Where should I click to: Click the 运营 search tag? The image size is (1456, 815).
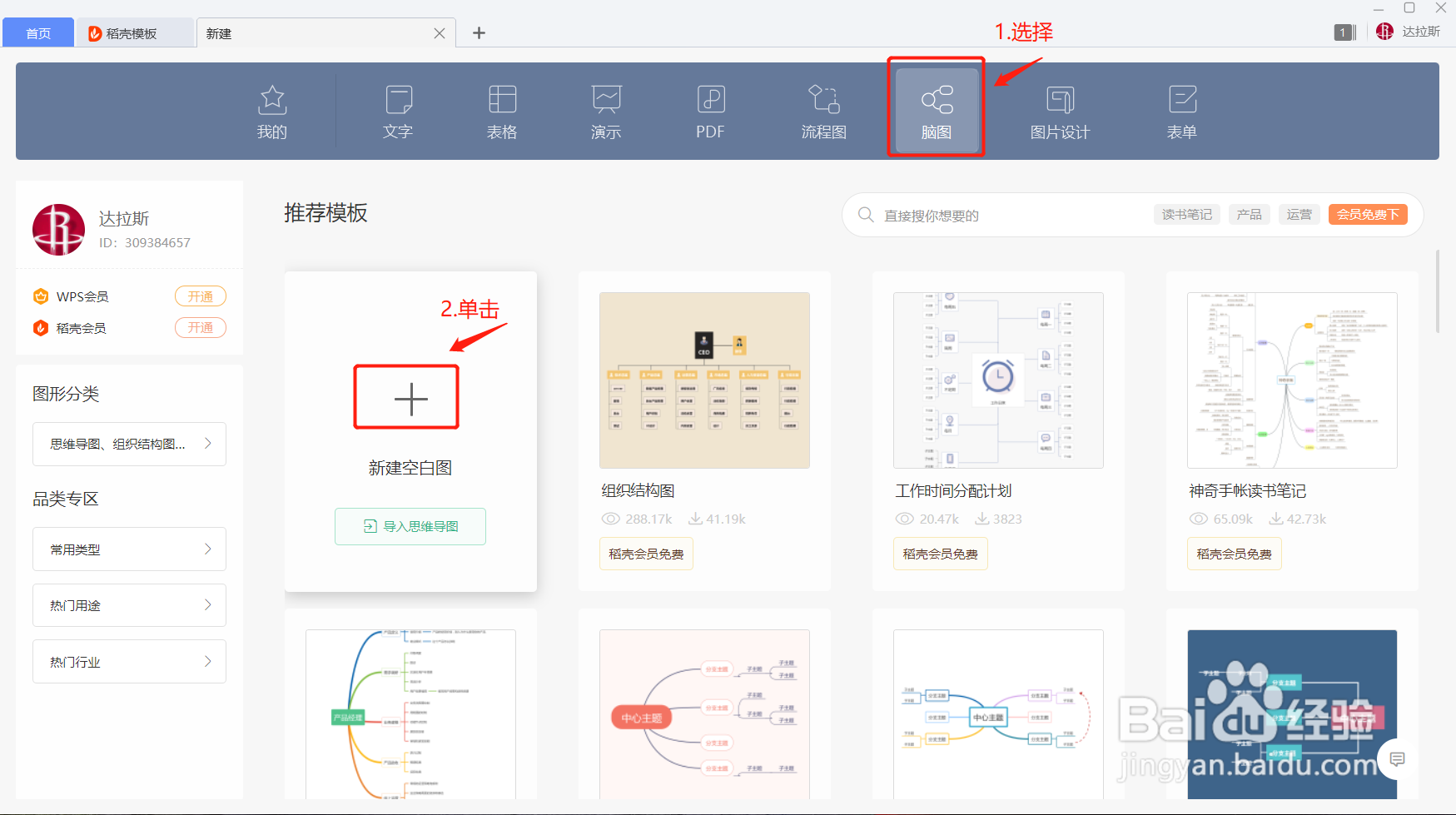(1299, 215)
